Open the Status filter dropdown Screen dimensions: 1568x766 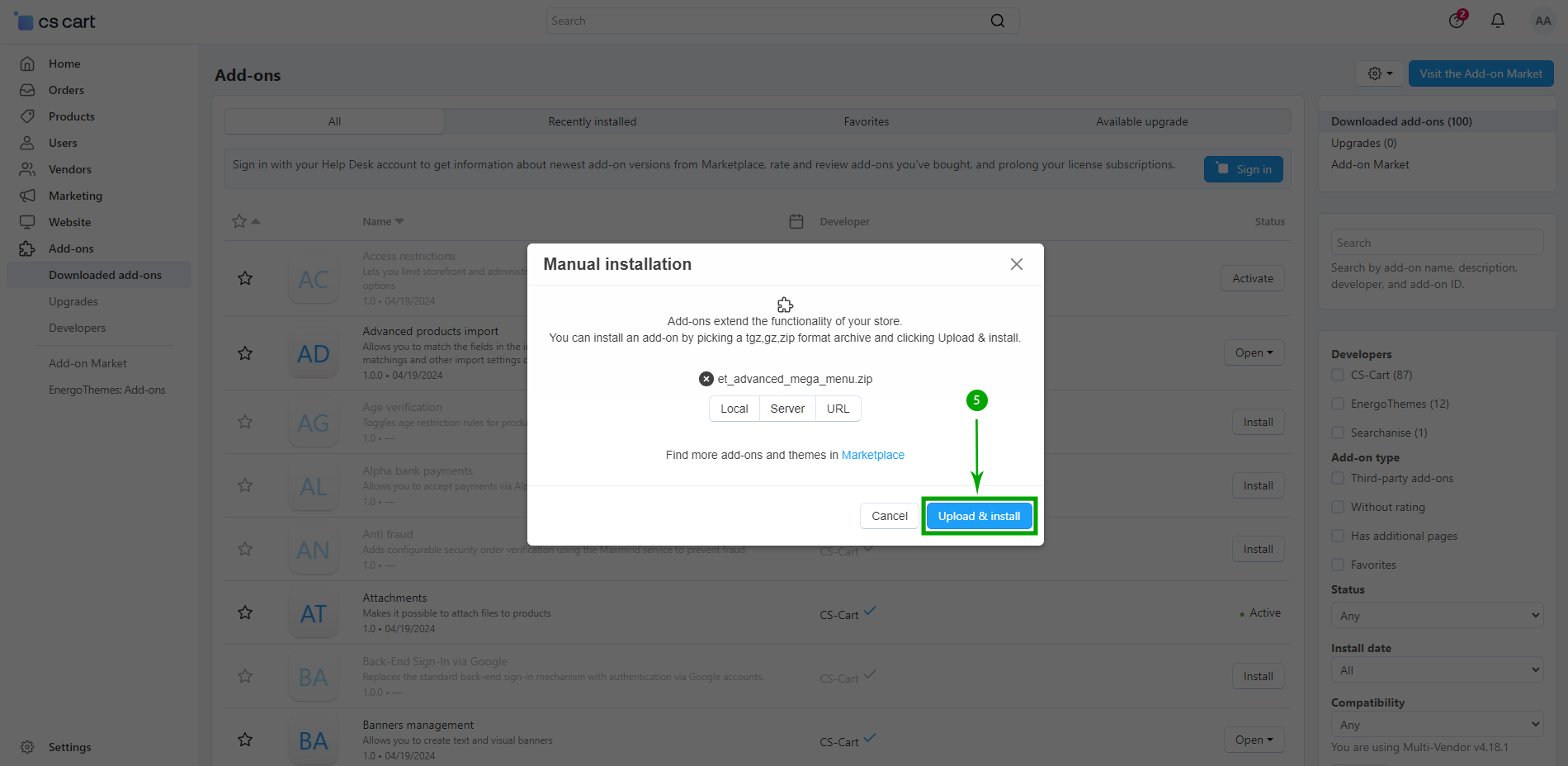coord(1437,616)
